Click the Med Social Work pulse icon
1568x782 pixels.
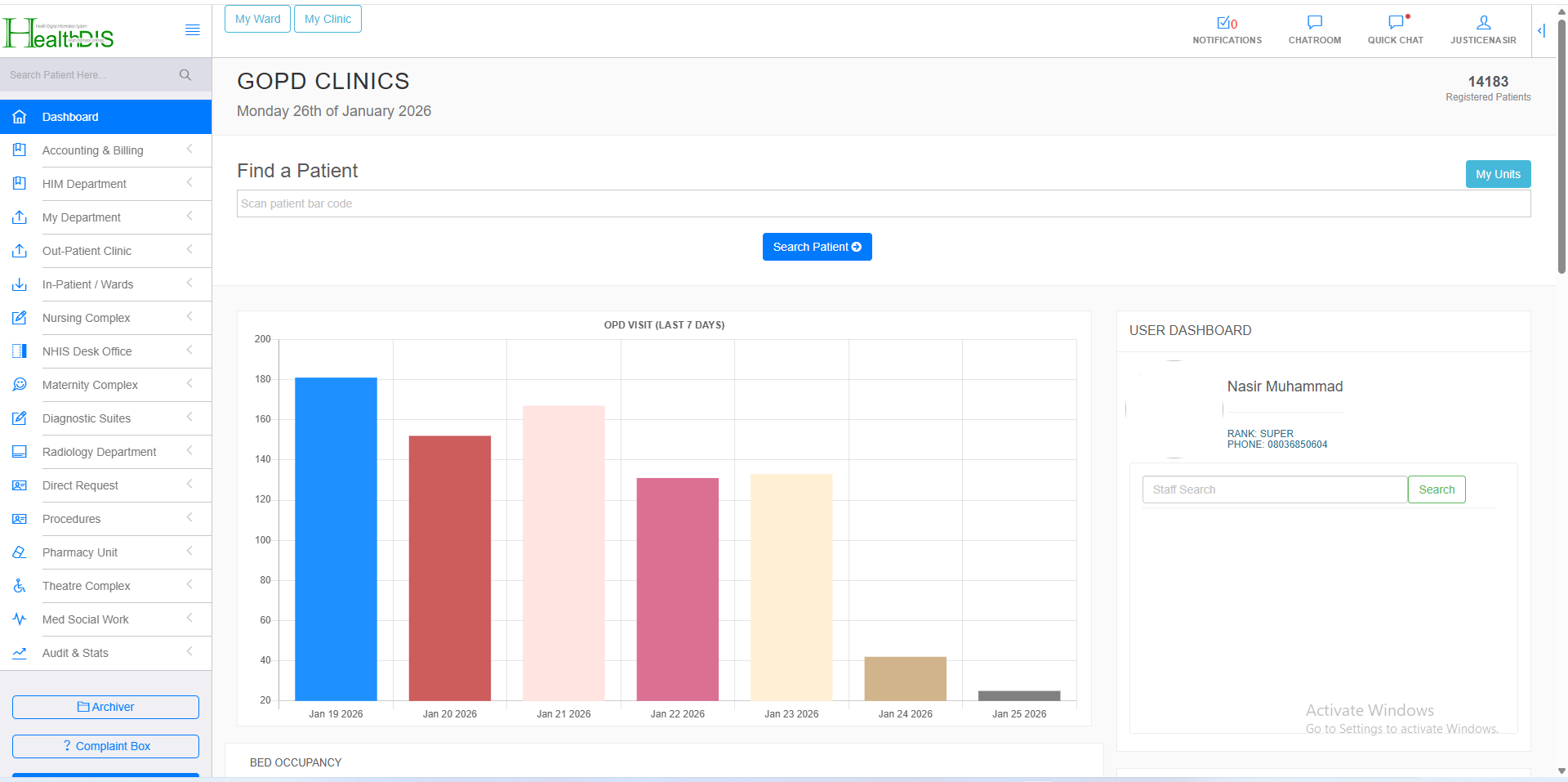20,619
